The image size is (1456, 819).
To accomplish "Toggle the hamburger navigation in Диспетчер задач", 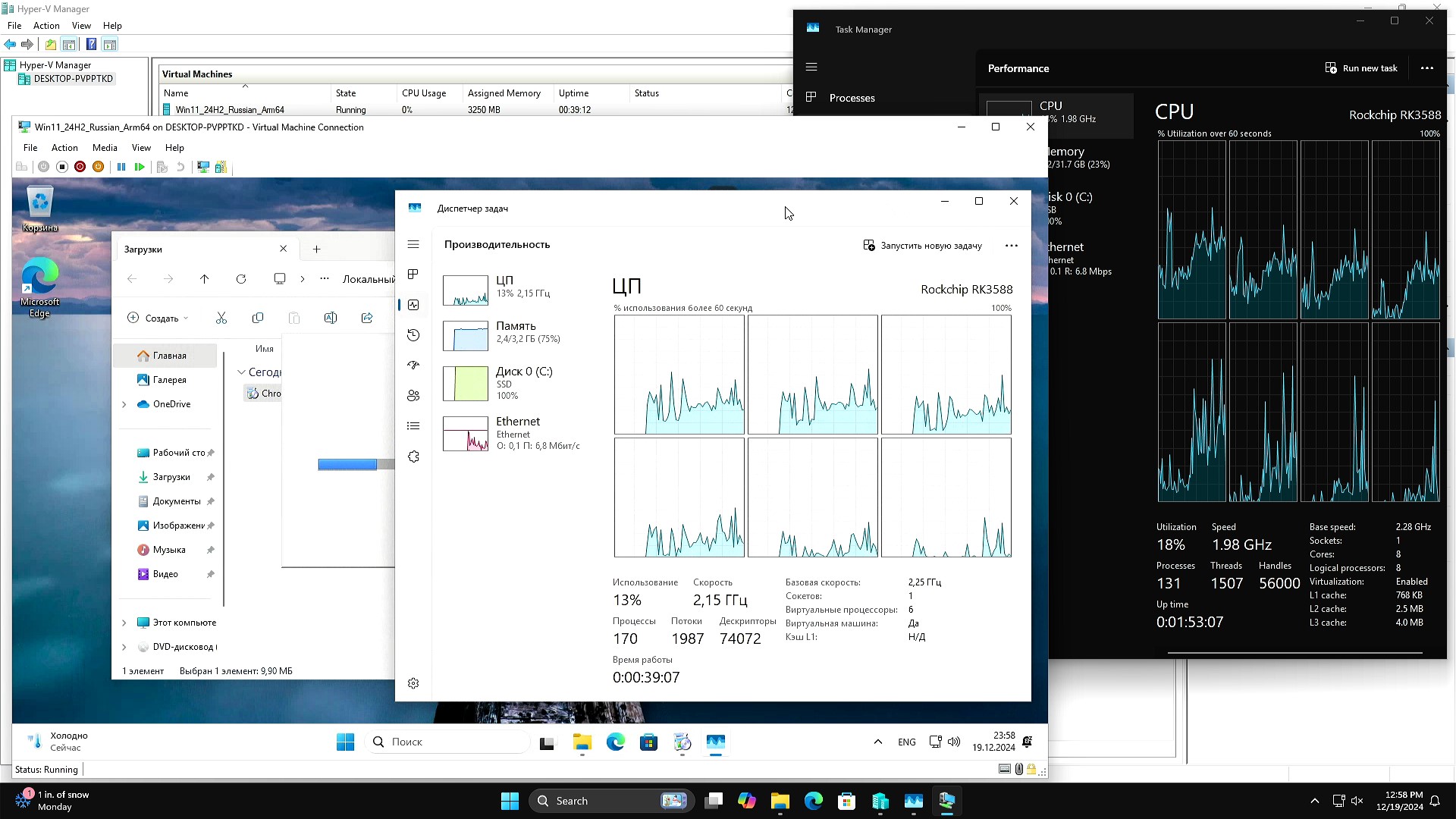I will coord(413,244).
